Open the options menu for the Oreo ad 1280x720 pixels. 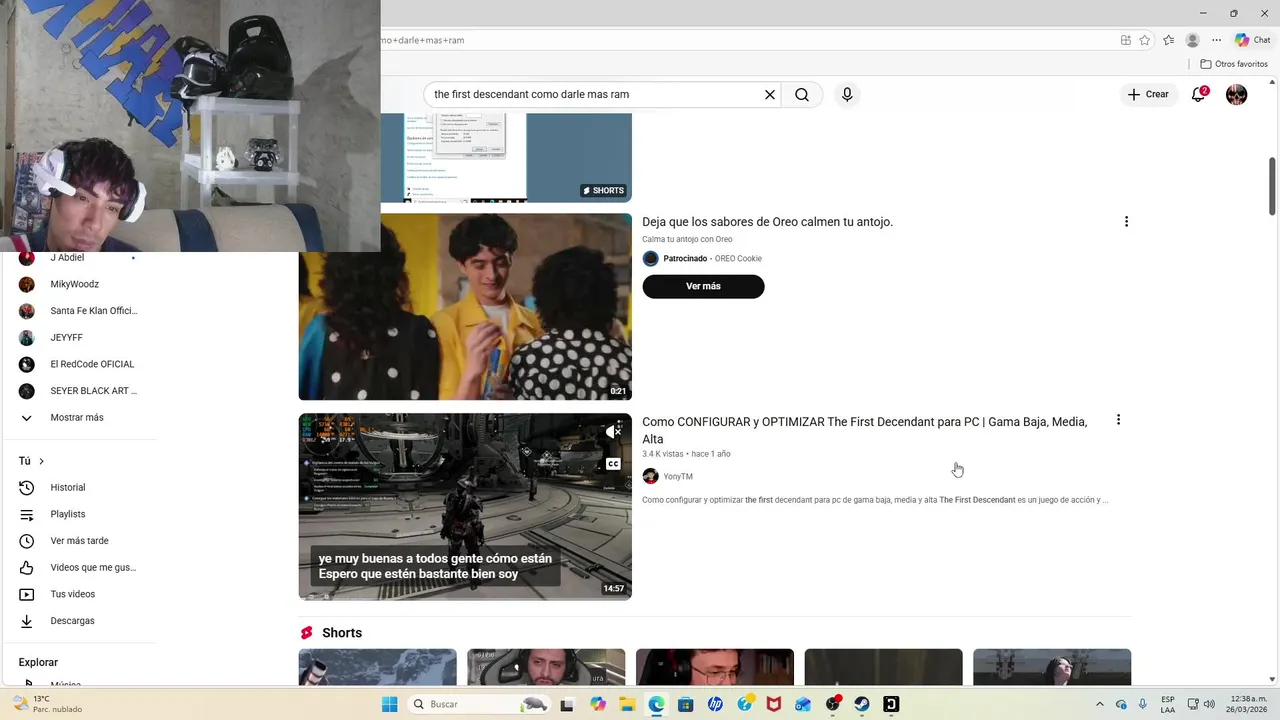pos(1126,222)
